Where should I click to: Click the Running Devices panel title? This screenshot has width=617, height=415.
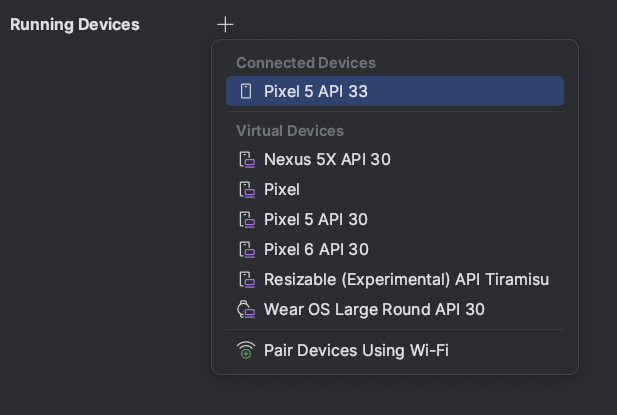pos(75,24)
